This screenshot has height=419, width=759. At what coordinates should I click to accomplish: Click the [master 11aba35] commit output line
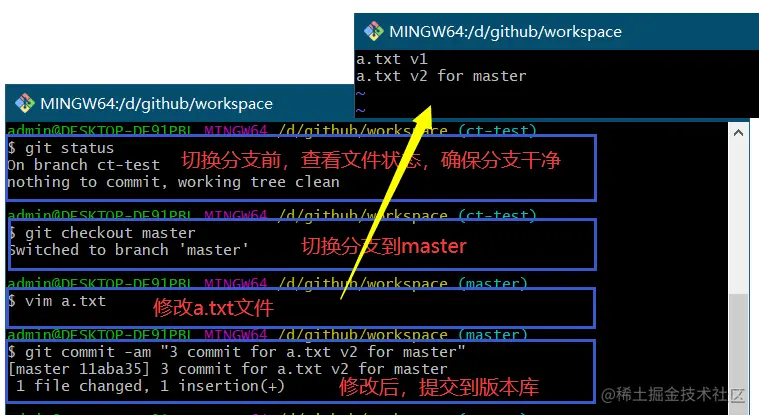pyautogui.click(x=228, y=369)
